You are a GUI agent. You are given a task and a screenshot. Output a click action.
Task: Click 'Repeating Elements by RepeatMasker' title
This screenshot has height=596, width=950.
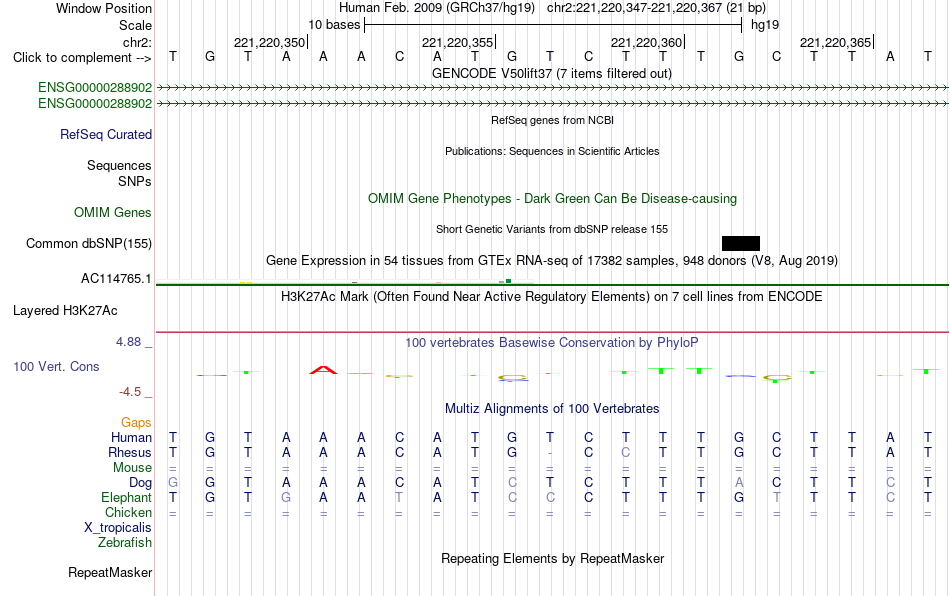553,558
